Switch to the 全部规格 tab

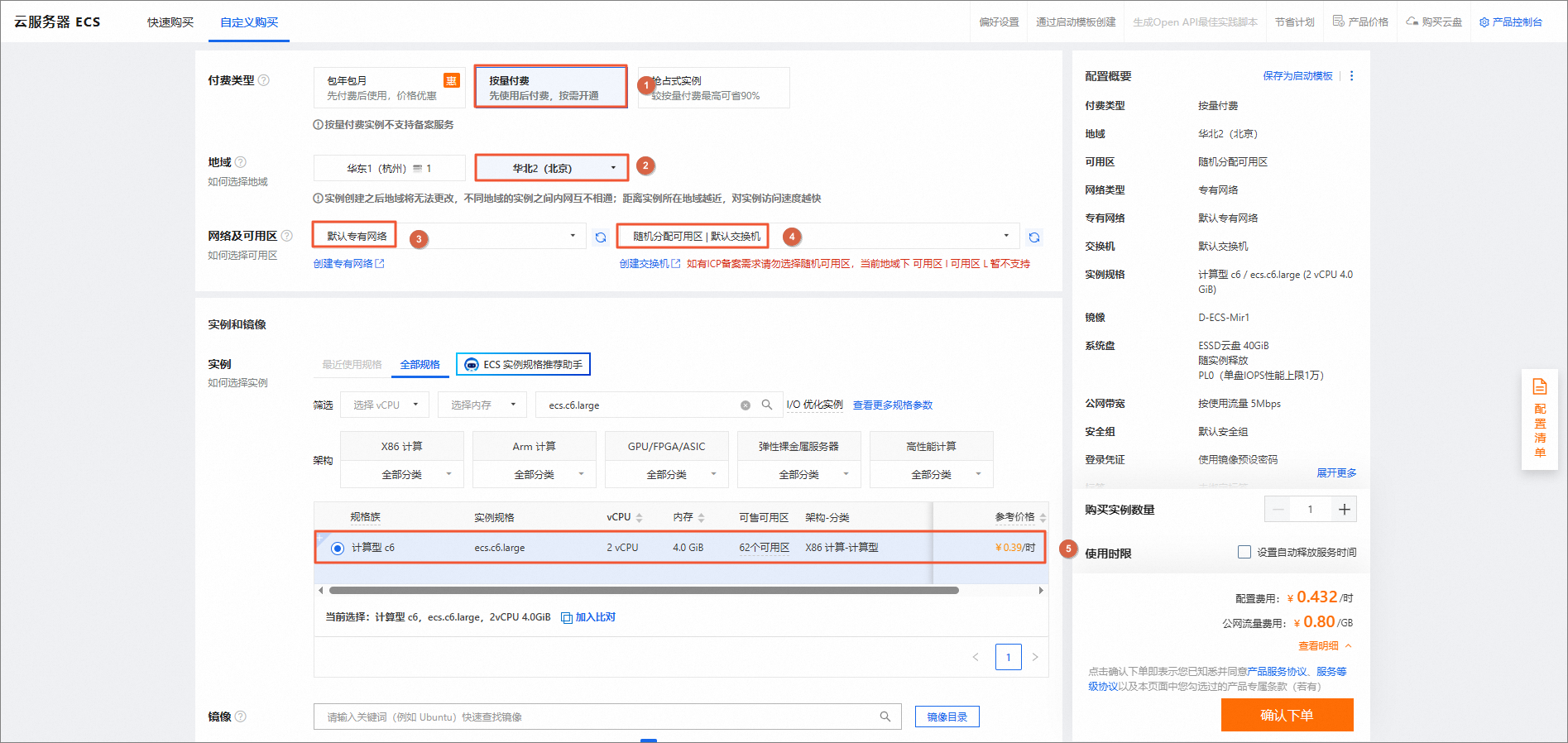tap(420, 365)
